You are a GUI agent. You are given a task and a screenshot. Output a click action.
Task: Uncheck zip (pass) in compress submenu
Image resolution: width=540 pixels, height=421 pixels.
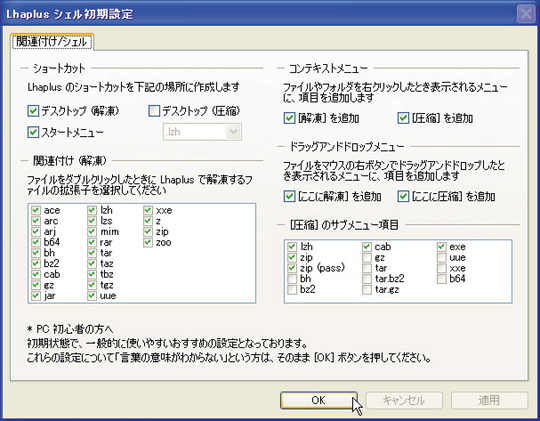coord(292,268)
